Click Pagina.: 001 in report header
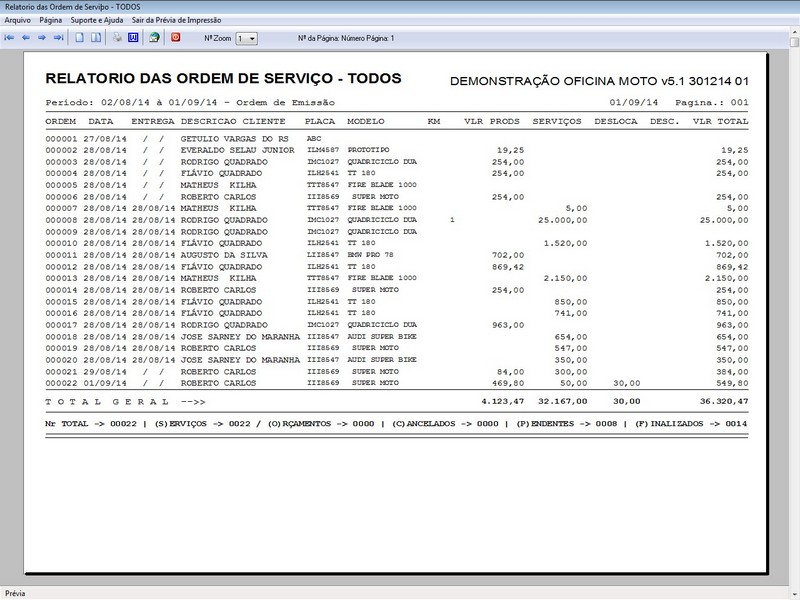The height and width of the screenshot is (600, 800). [712, 103]
